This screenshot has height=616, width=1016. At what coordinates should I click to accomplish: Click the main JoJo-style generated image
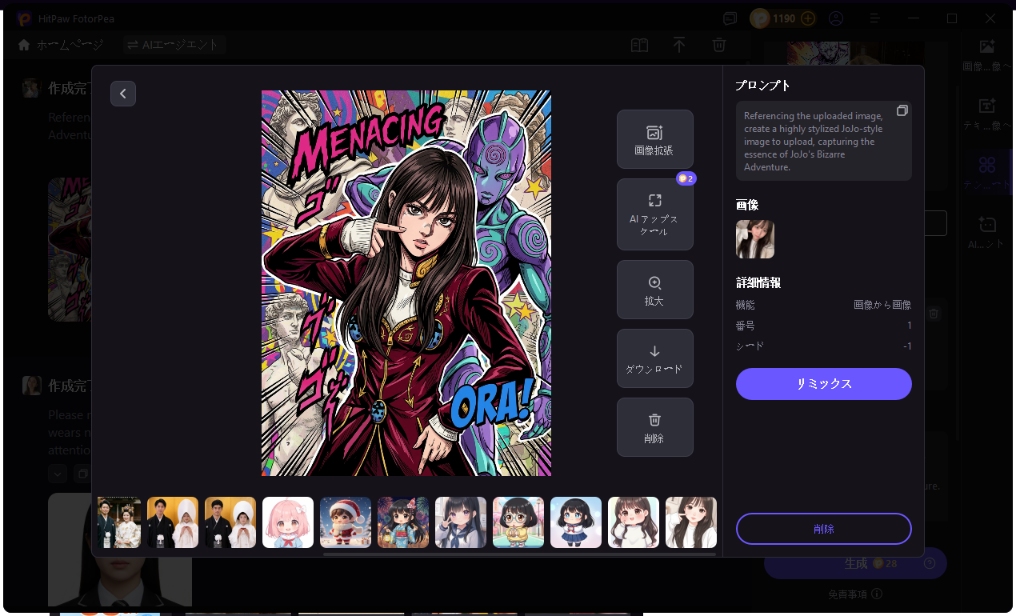[x=406, y=283]
